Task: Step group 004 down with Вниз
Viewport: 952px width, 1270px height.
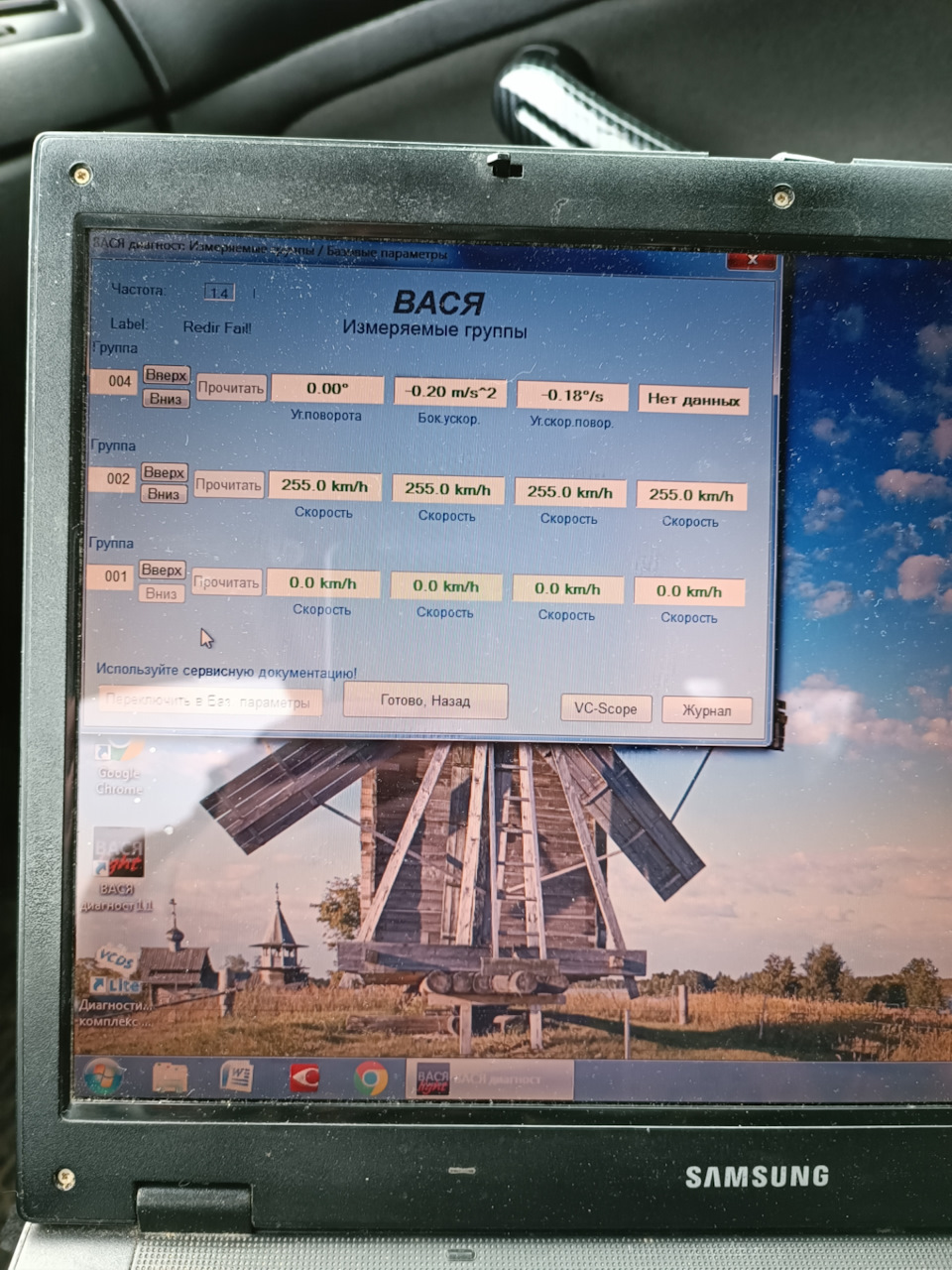Action: pos(166,398)
